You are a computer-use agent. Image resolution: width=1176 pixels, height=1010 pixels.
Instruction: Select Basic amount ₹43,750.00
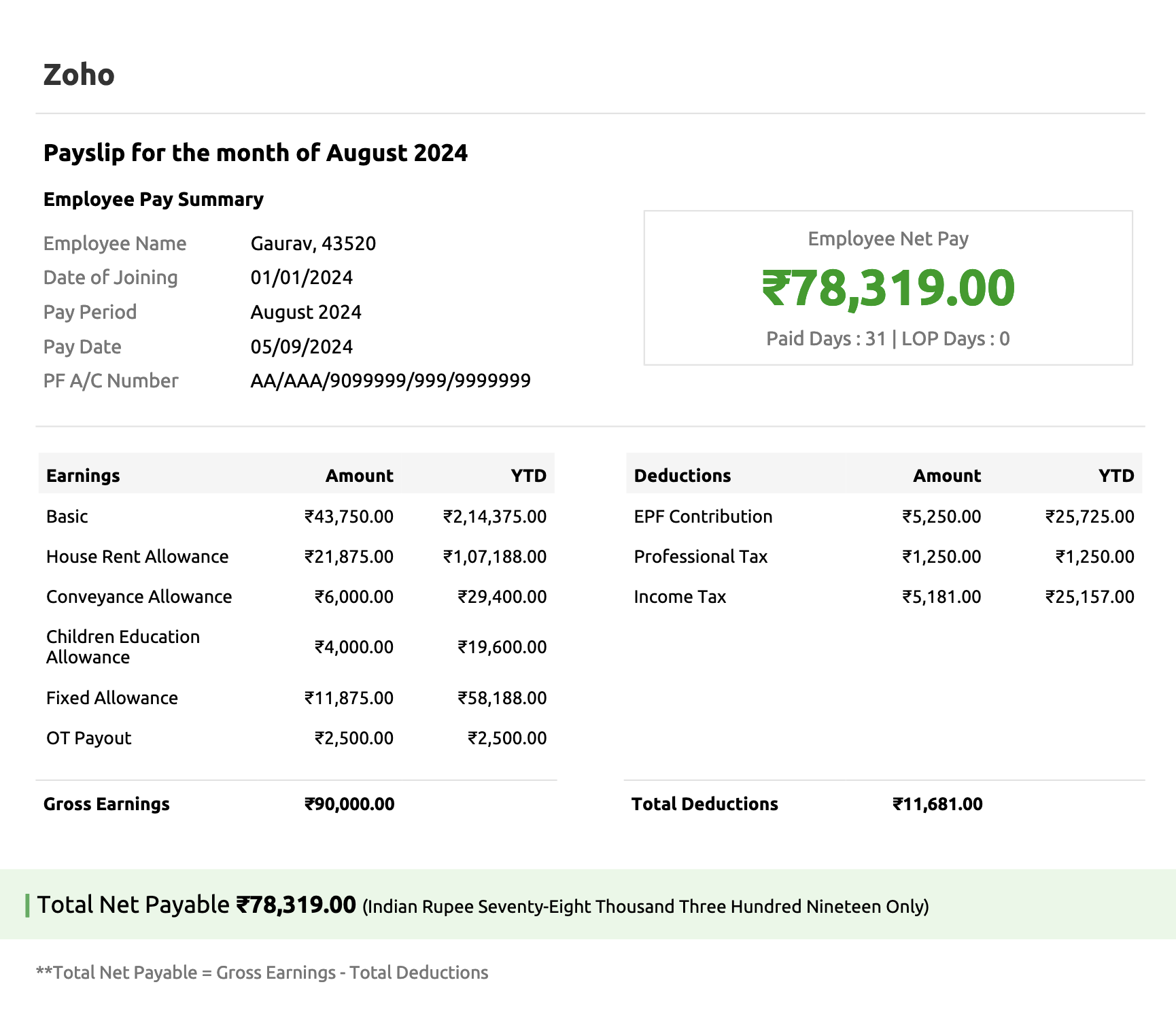click(349, 517)
